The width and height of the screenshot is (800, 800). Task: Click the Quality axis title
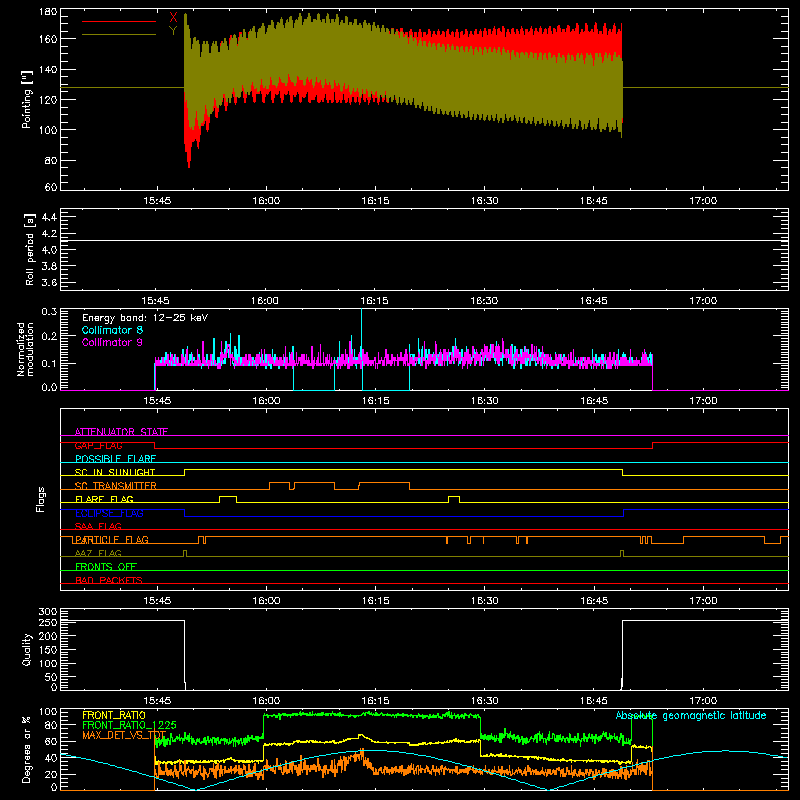point(27,649)
